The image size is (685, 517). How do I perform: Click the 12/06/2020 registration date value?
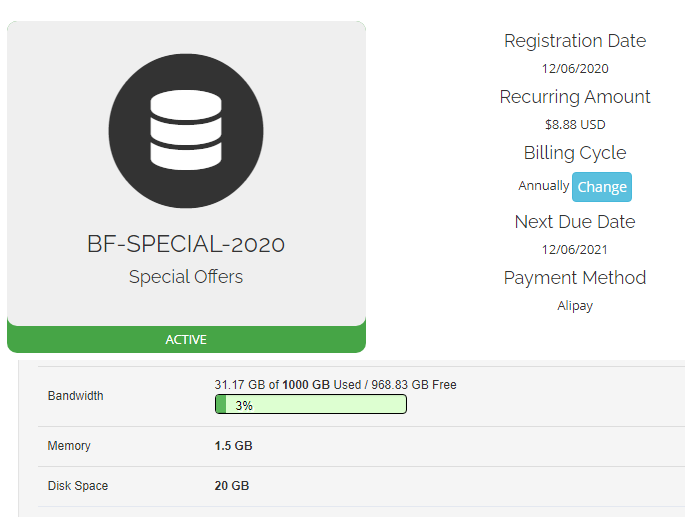point(575,69)
